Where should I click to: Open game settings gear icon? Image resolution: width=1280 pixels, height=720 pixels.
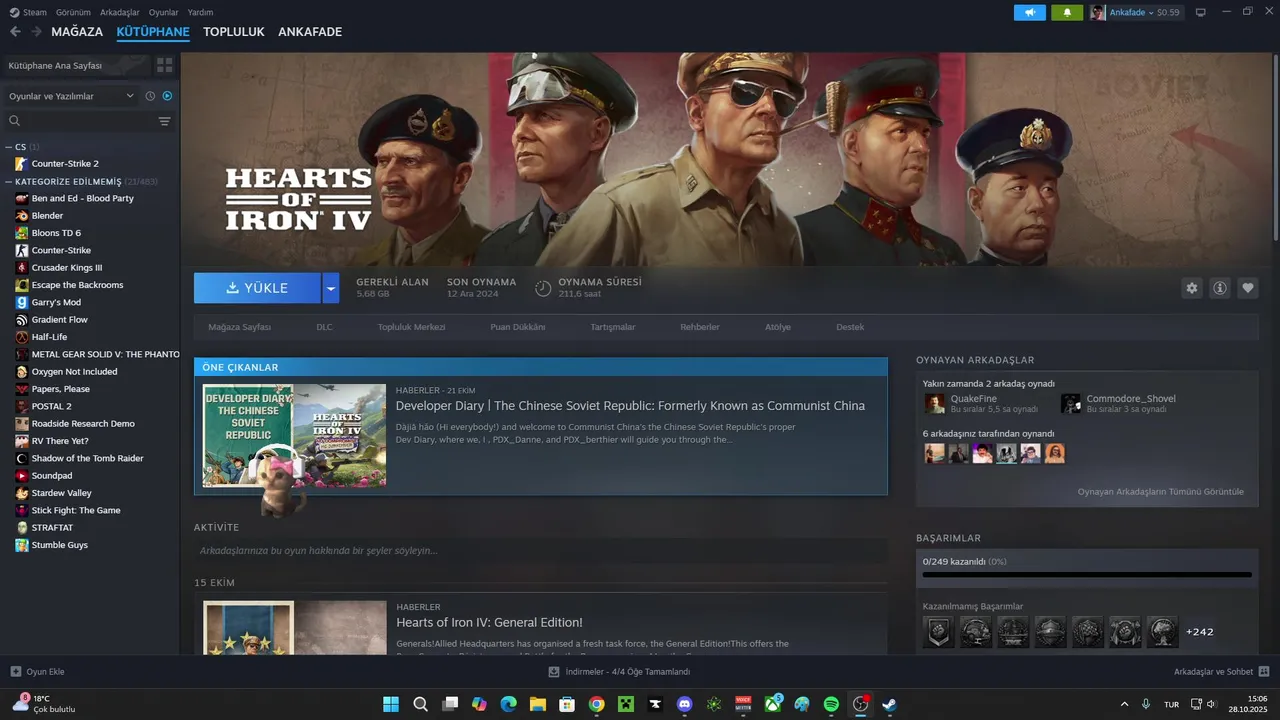click(x=1191, y=288)
